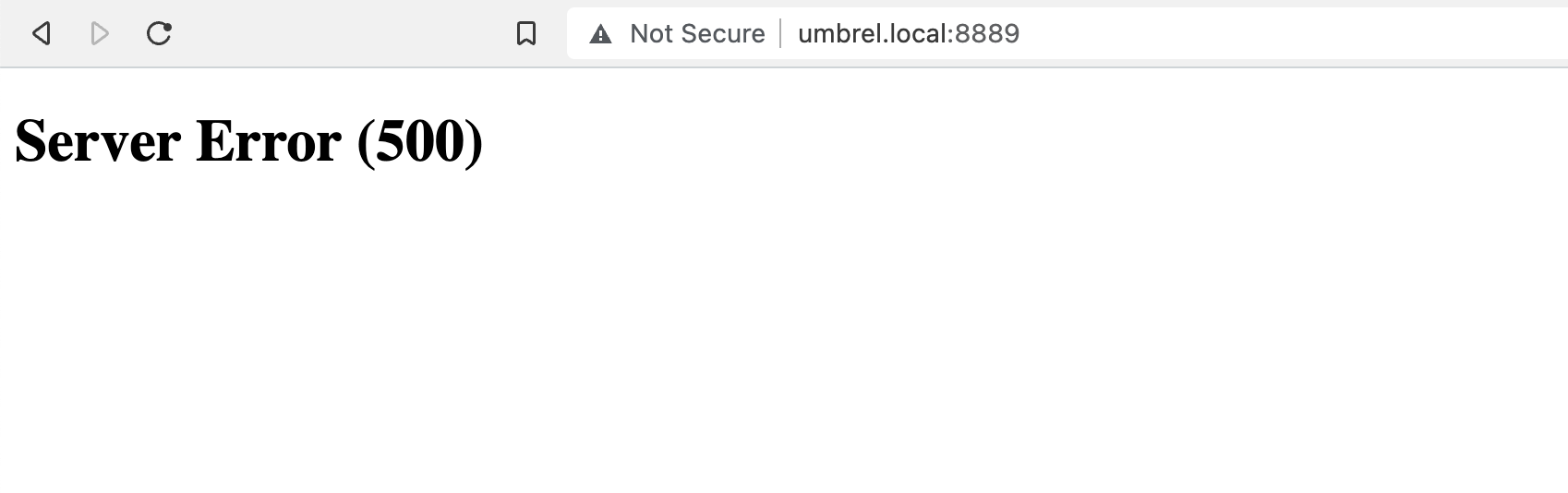Image resolution: width=1568 pixels, height=493 pixels.
Task: Reload the umbrel.local page
Action: point(159,33)
